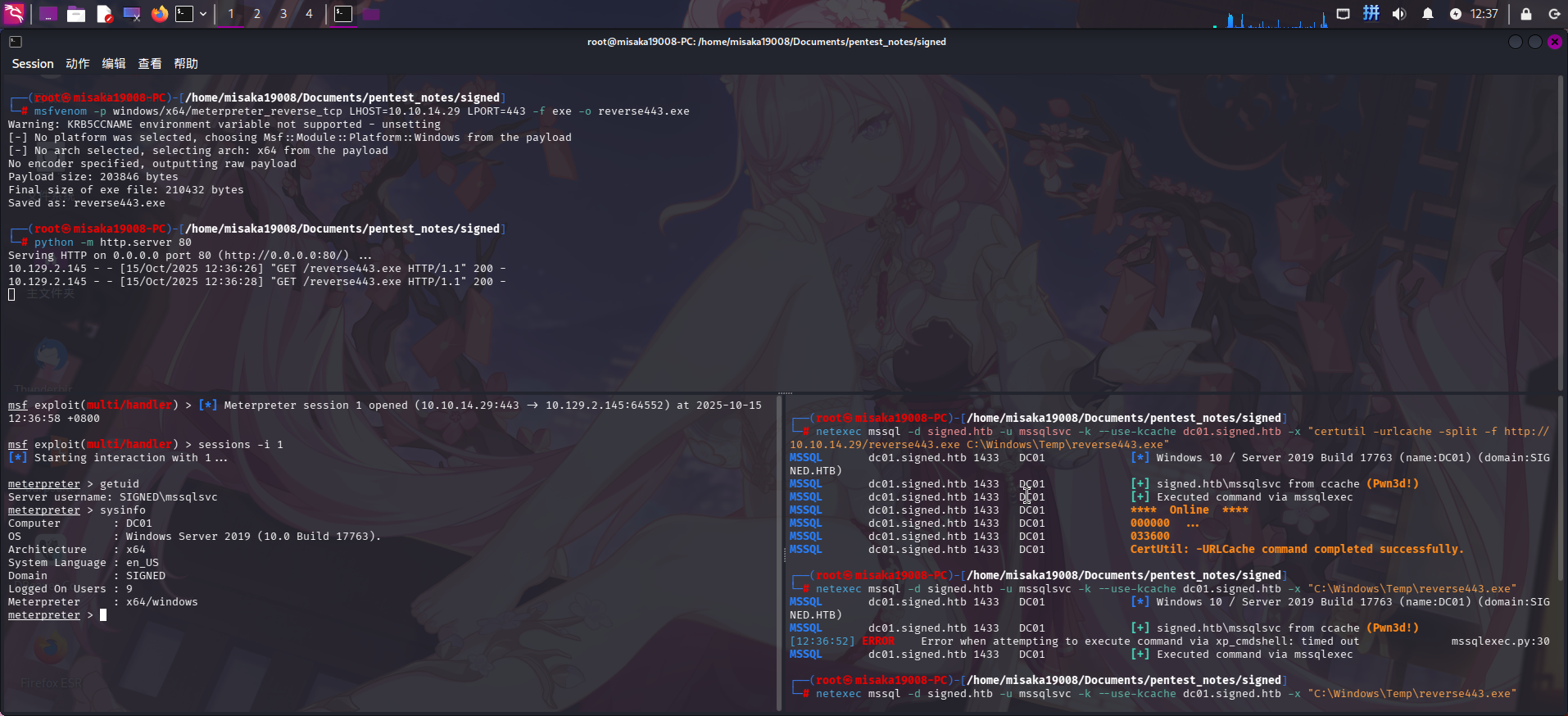
Task: Open the 动作 menu
Action: pos(78,64)
